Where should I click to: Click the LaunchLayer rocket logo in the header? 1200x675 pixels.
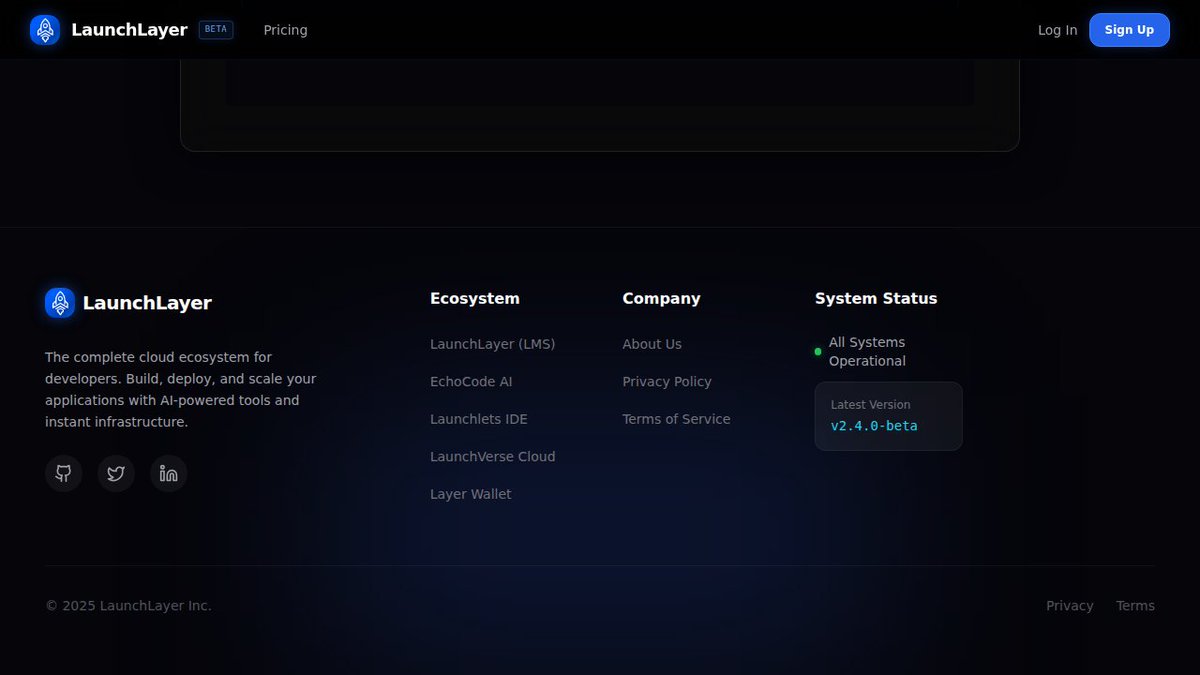pyautogui.click(x=44, y=29)
